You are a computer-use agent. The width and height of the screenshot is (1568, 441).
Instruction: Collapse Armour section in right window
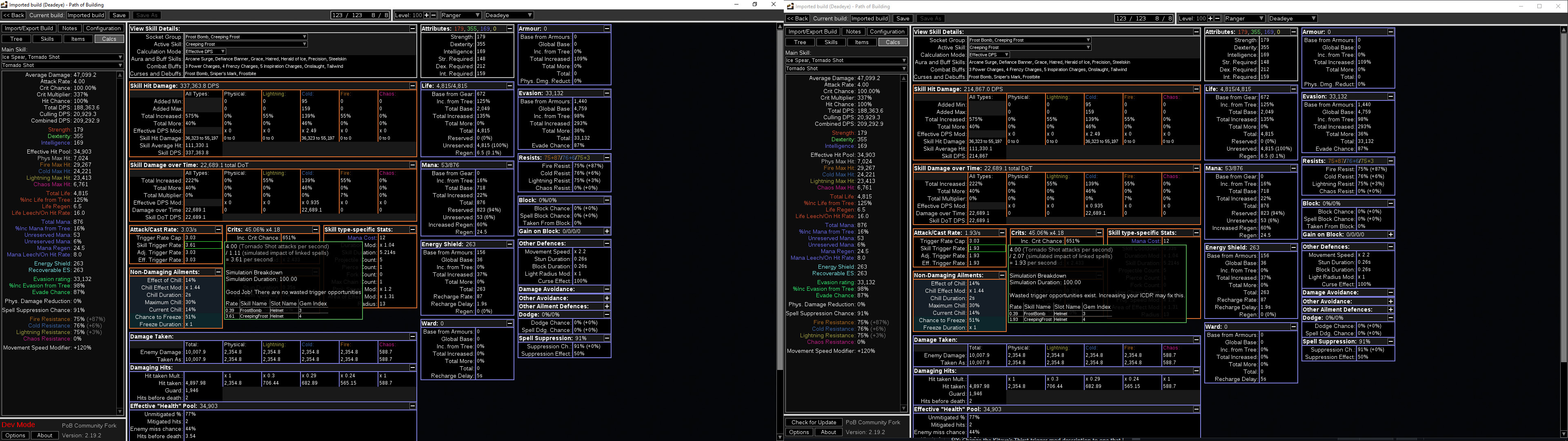pyautogui.click(x=1390, y=32)
